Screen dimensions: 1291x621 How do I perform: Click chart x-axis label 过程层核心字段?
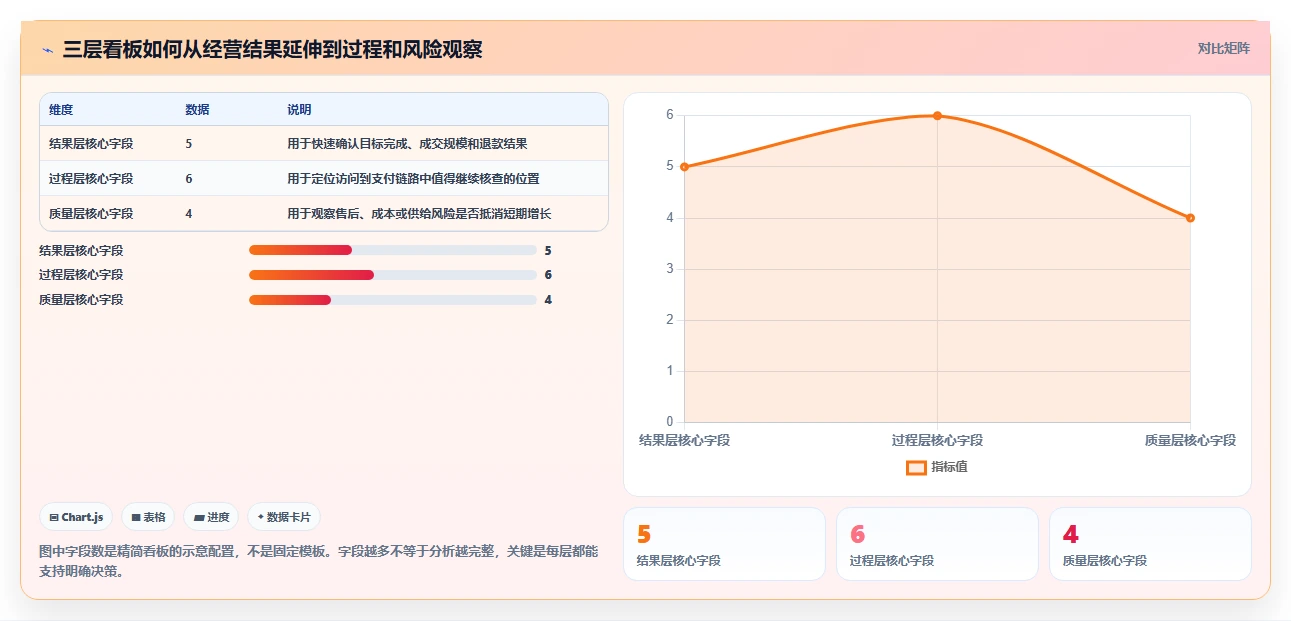pos(937,440)
